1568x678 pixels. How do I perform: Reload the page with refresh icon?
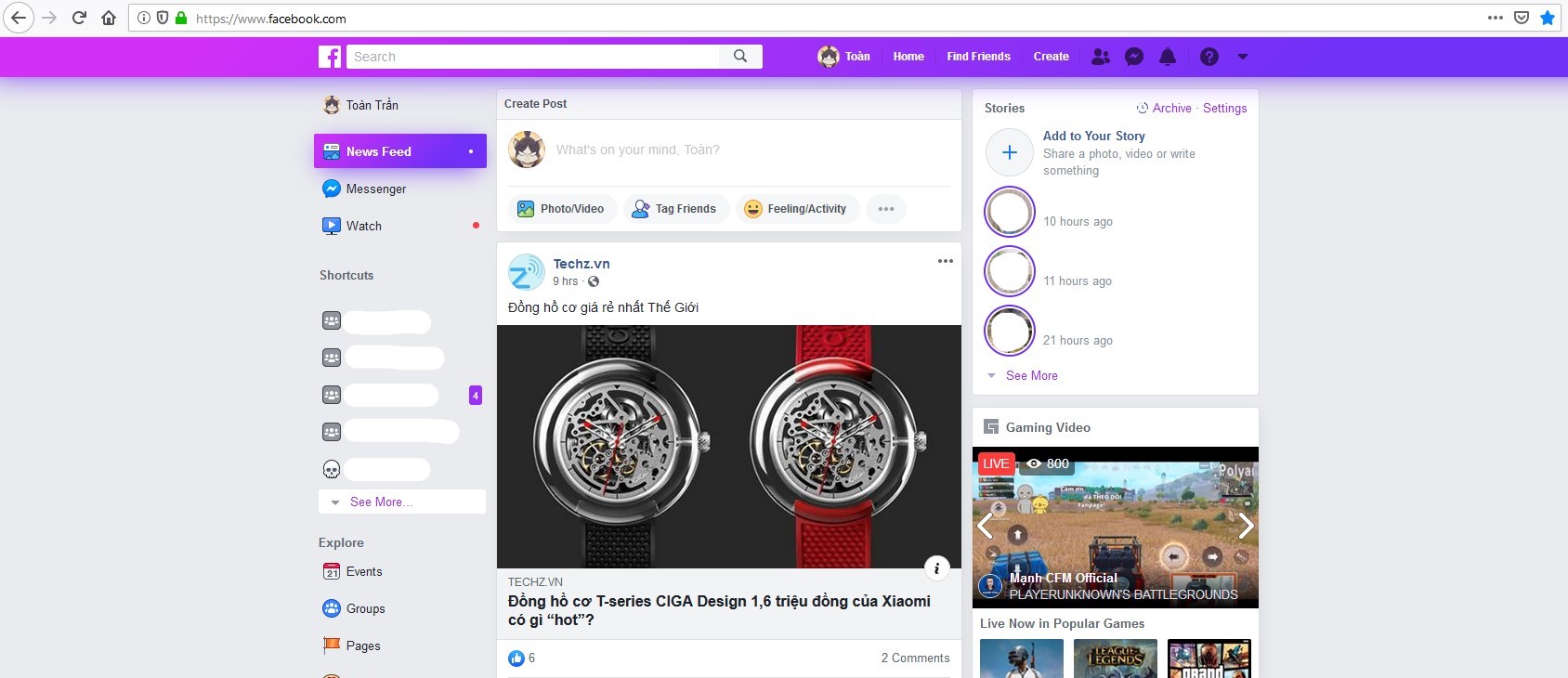pos(79,18)
